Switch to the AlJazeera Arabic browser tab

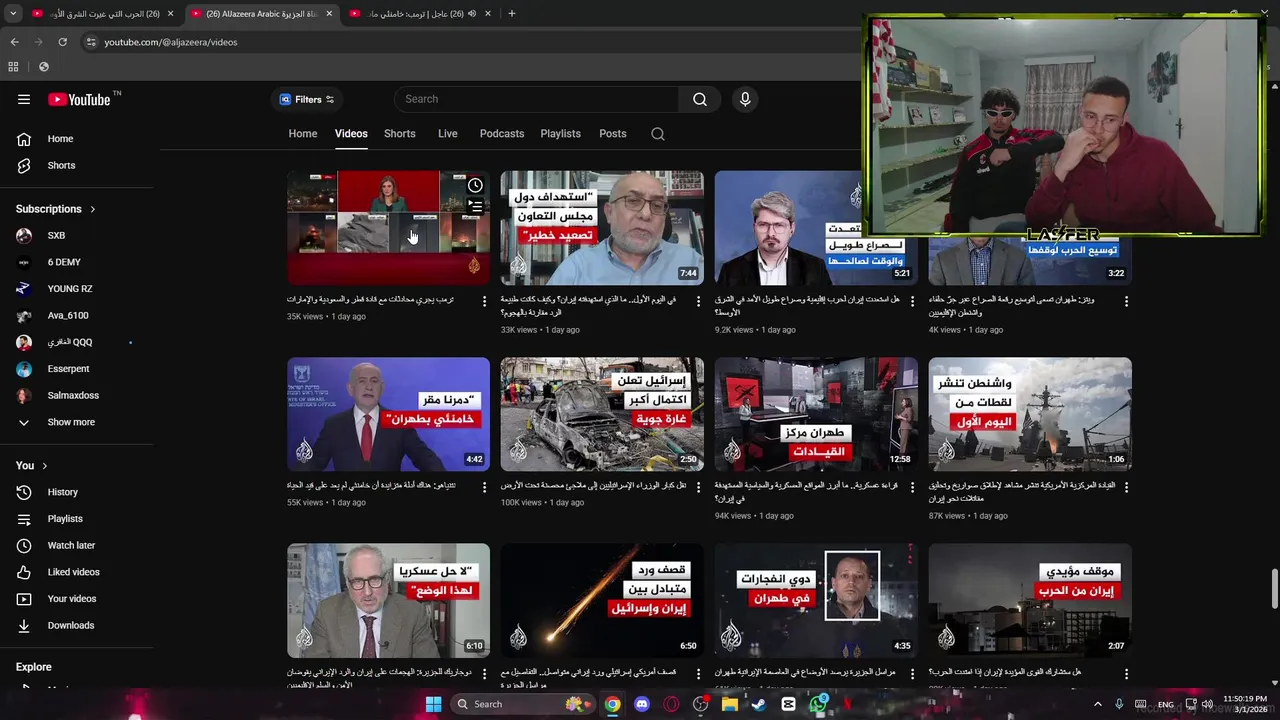point(263,14)
